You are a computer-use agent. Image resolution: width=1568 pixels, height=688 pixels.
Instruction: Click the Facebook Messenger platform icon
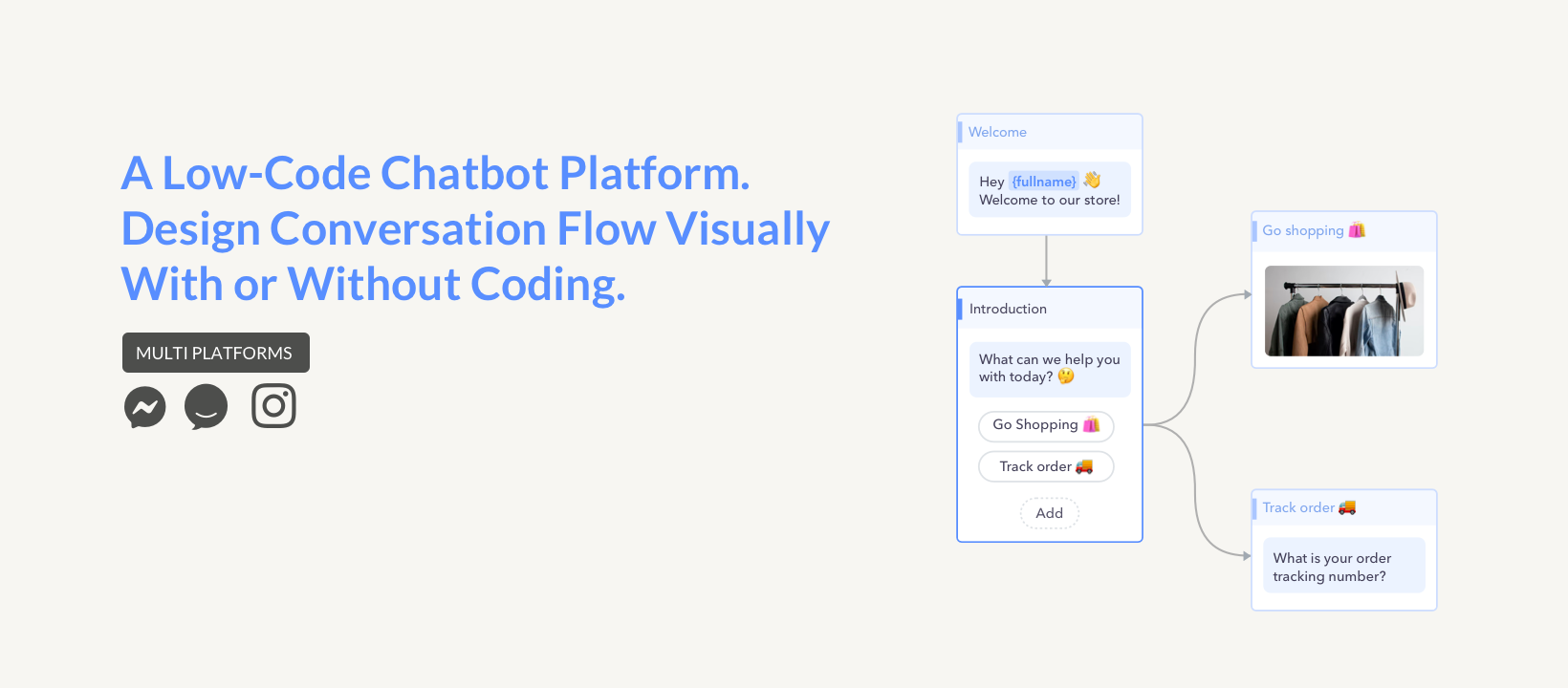(145, 407)
